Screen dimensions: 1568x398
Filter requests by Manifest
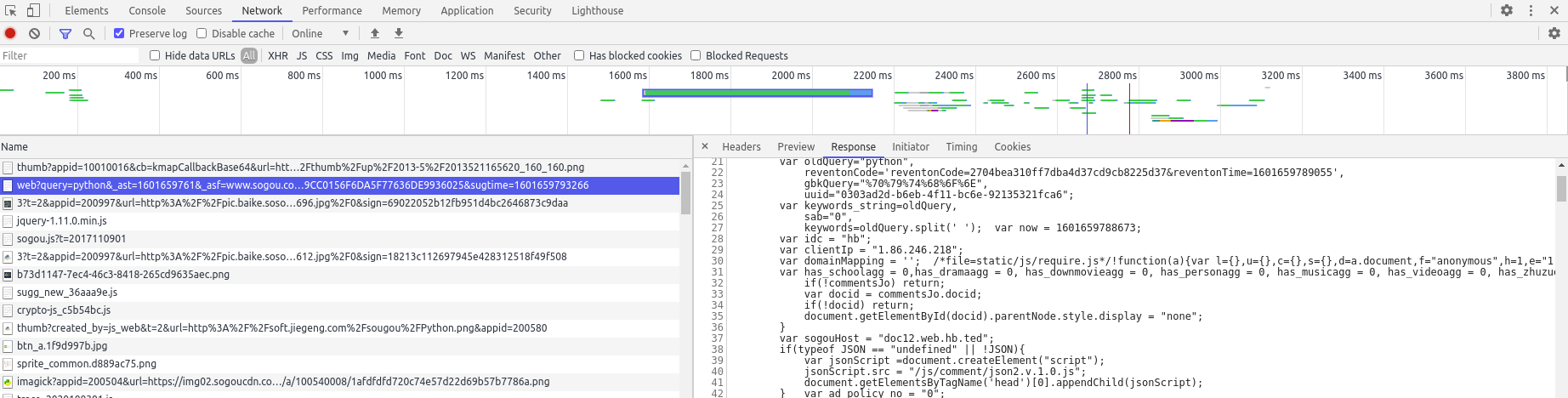pos(504,55)
